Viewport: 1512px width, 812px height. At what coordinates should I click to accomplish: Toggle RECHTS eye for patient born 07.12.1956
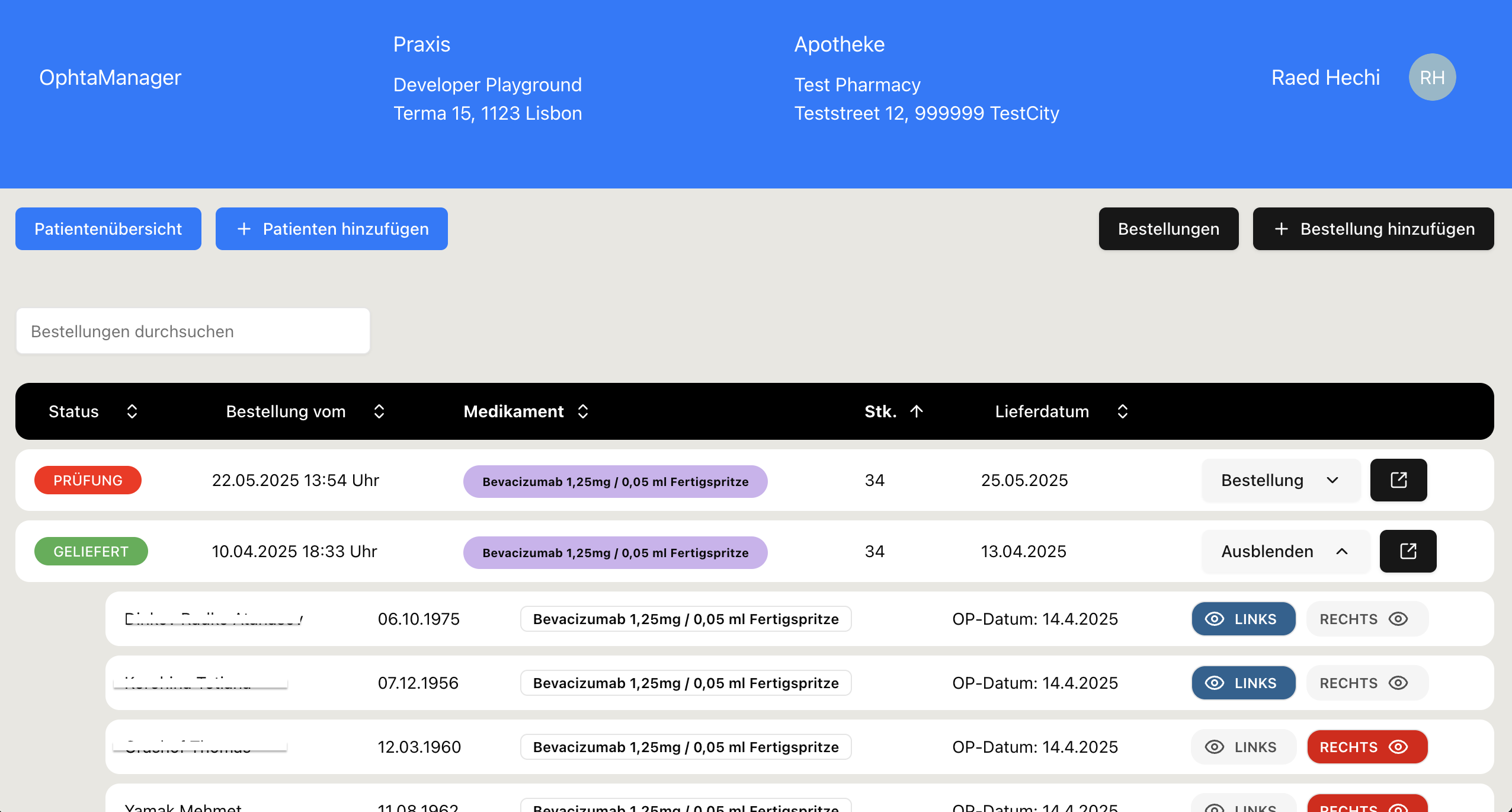coord(1366,683)
